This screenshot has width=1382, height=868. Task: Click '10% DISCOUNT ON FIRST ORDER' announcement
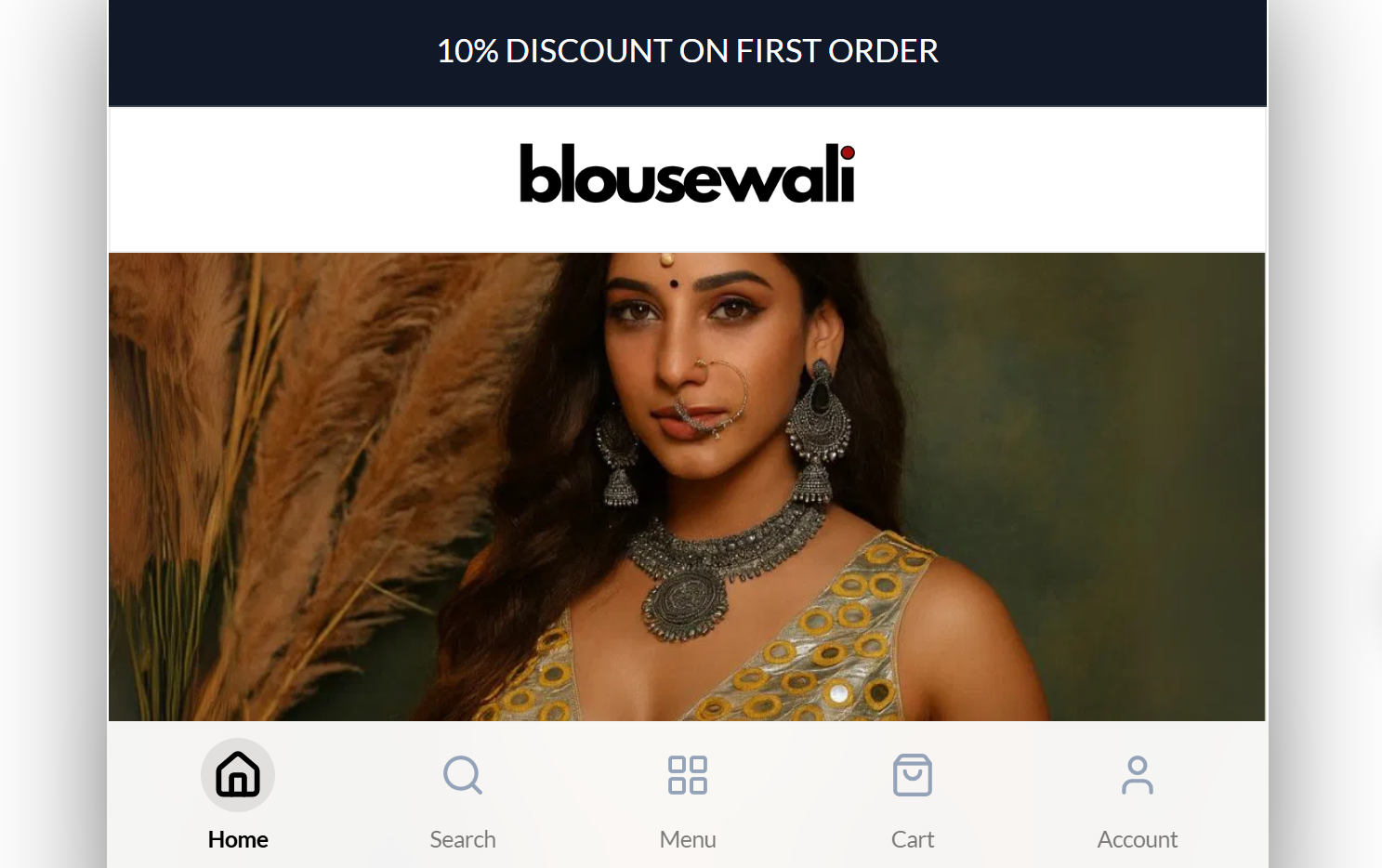point(688,51)
